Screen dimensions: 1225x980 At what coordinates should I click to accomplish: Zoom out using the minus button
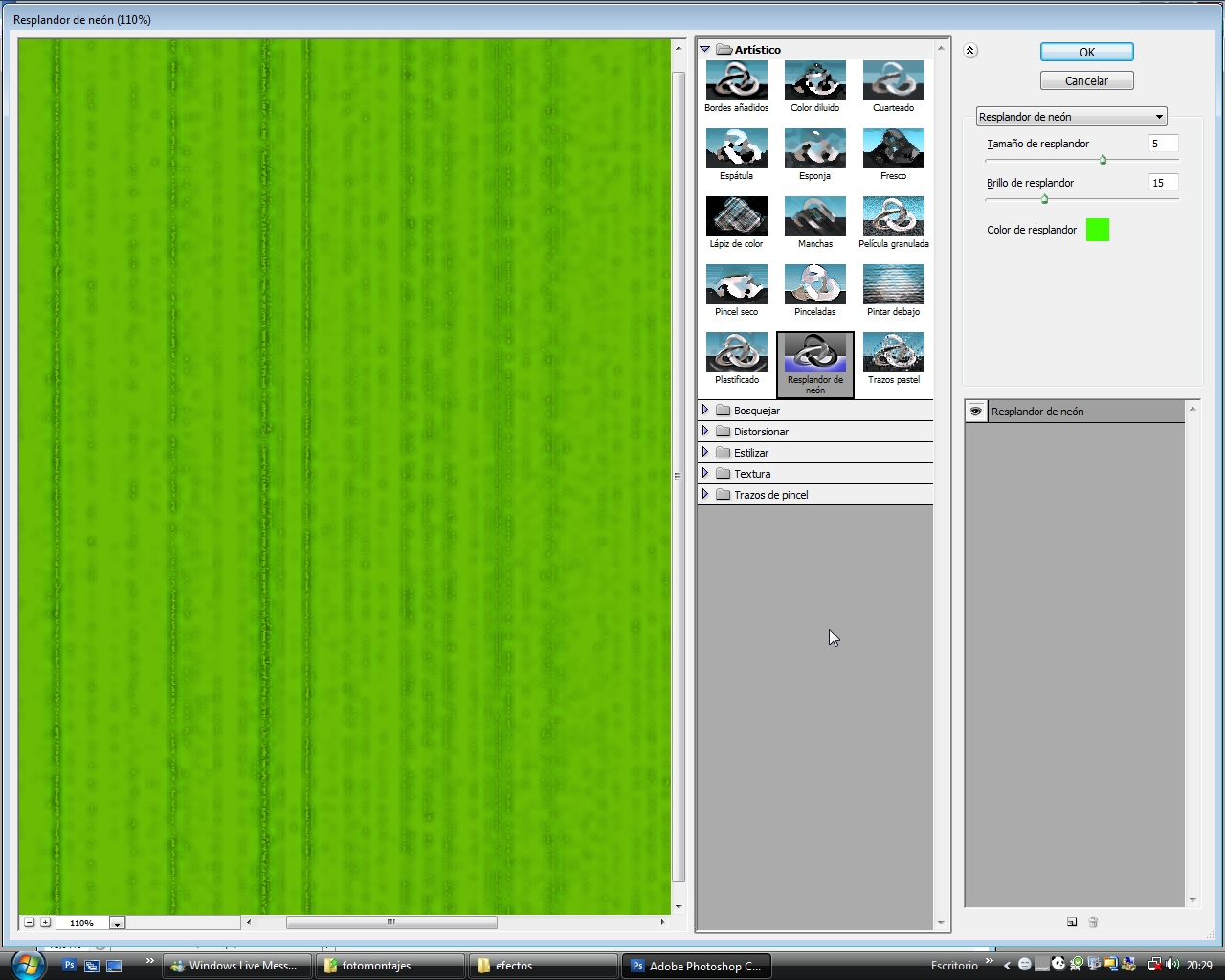[x=28, y=922]
